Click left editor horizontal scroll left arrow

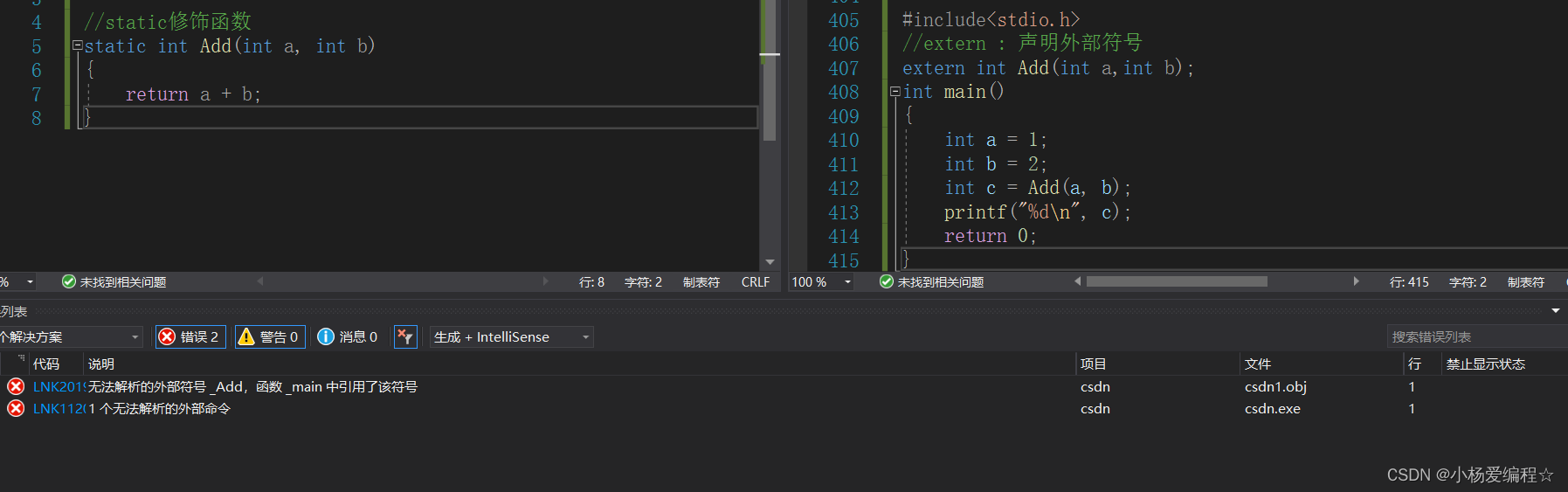coord(259,281)
